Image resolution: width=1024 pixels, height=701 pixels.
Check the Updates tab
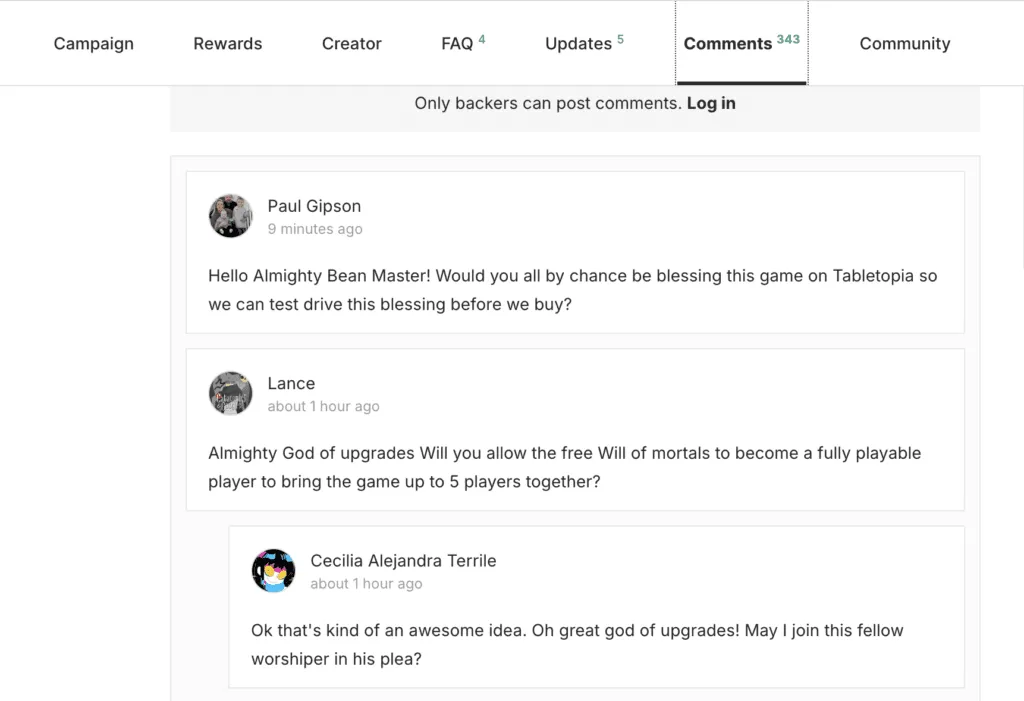(579, 43)
